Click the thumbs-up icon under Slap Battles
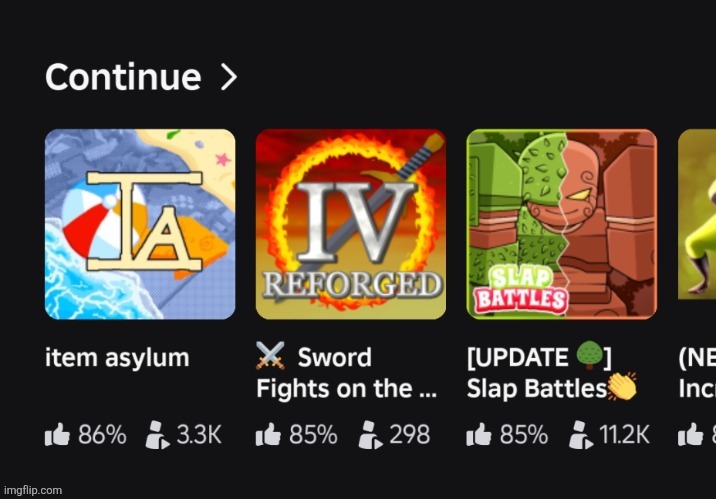 479,434
